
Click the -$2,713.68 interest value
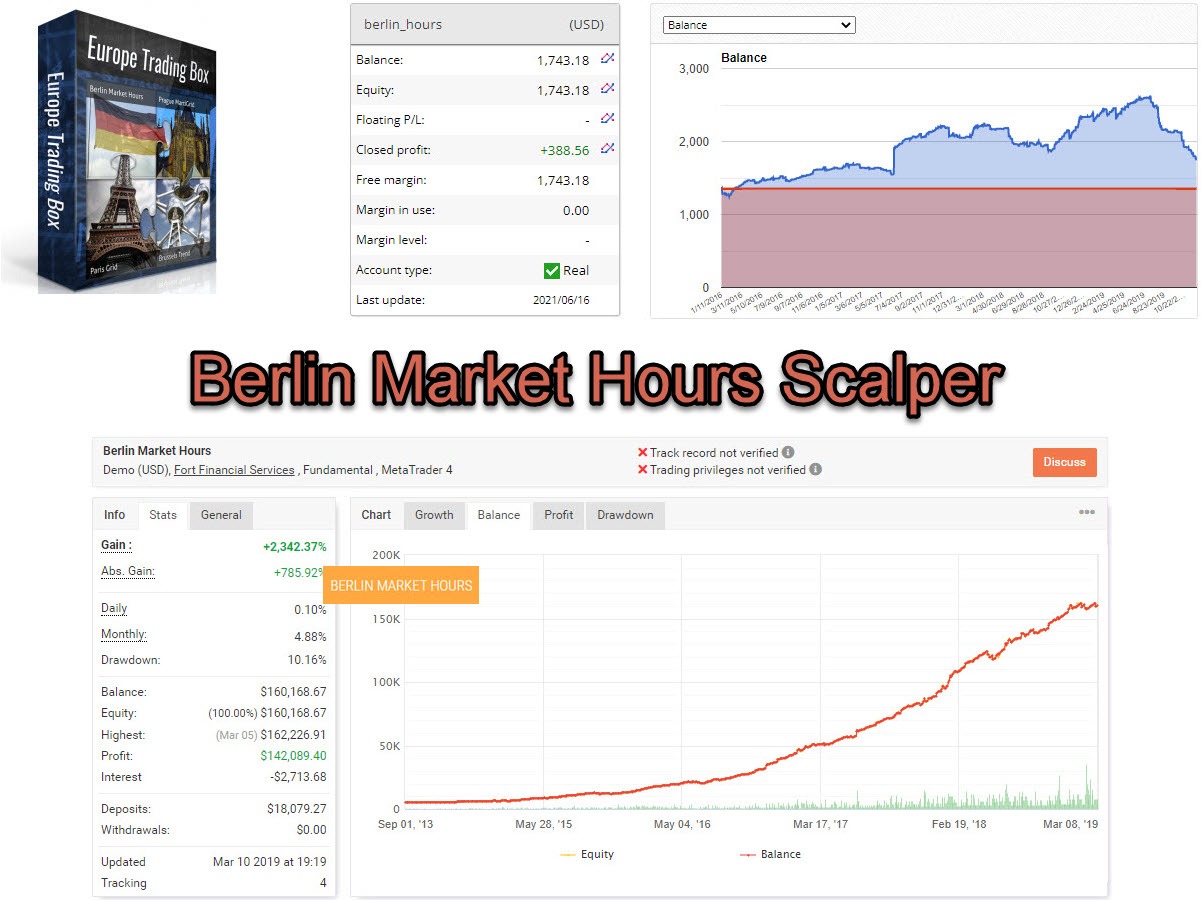(297, 777)
